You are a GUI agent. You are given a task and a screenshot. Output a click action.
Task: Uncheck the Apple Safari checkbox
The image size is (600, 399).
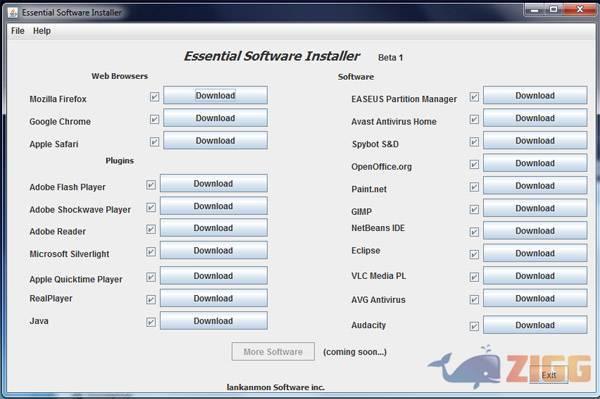click(x=154, y=142)
